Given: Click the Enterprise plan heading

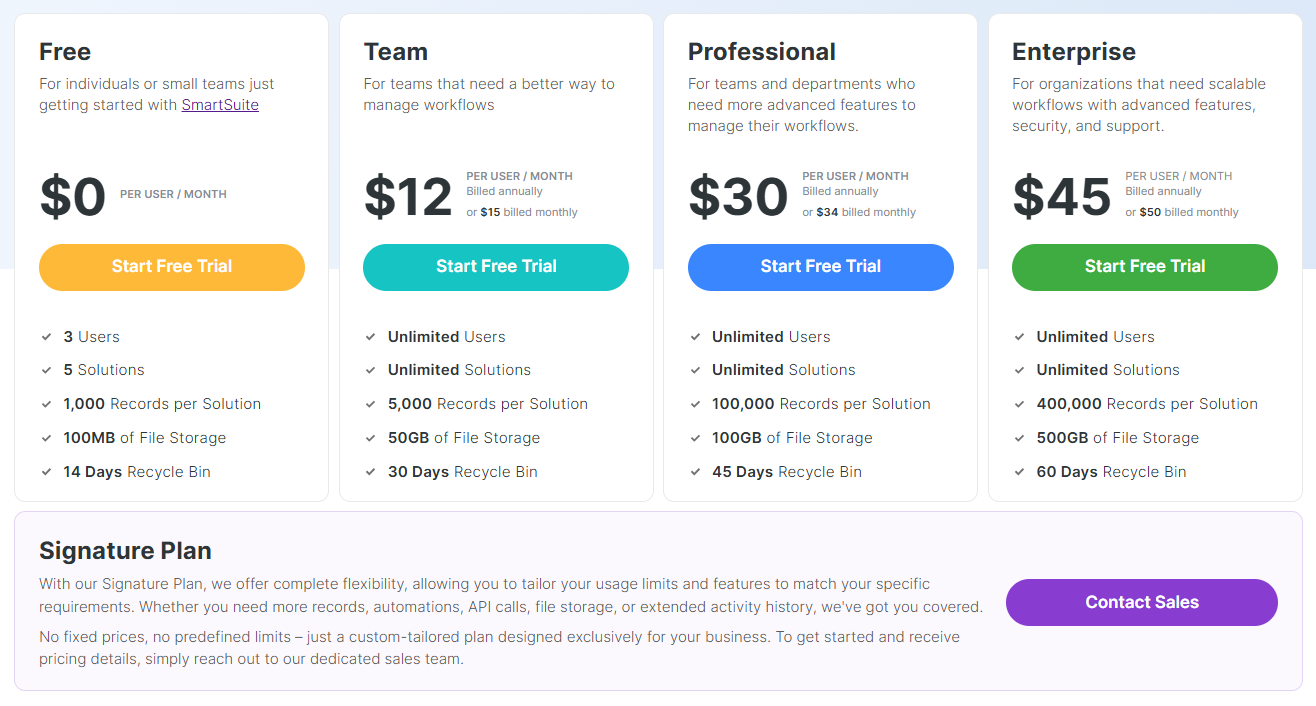Looking at the screenshot, I should tap(1073, 52).
